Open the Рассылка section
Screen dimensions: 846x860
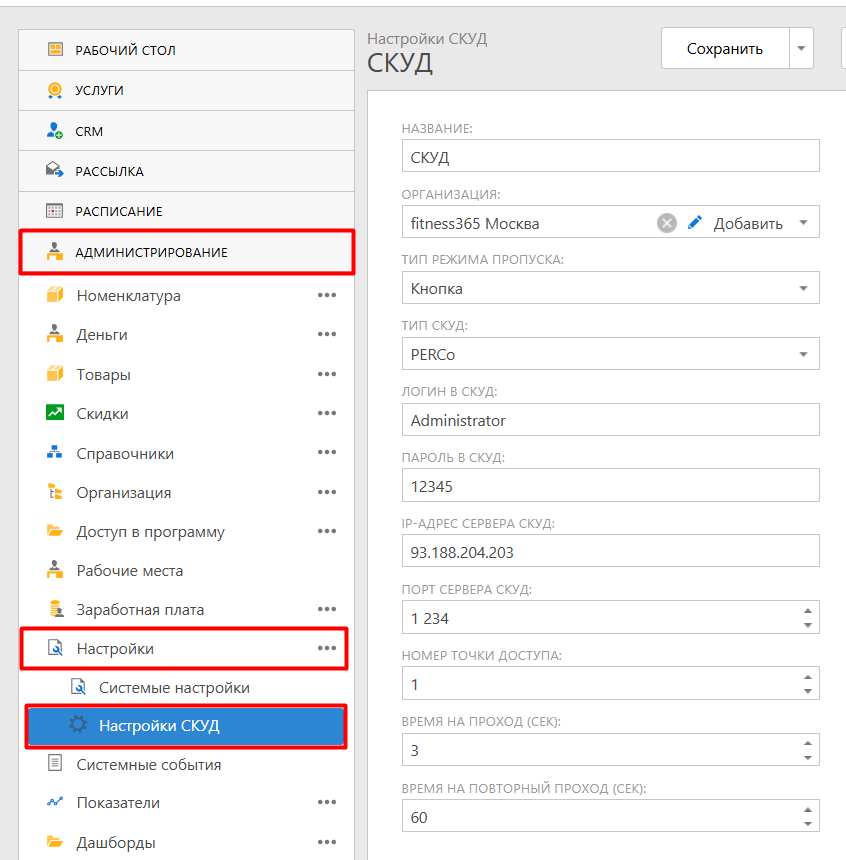tap(187, 171)
